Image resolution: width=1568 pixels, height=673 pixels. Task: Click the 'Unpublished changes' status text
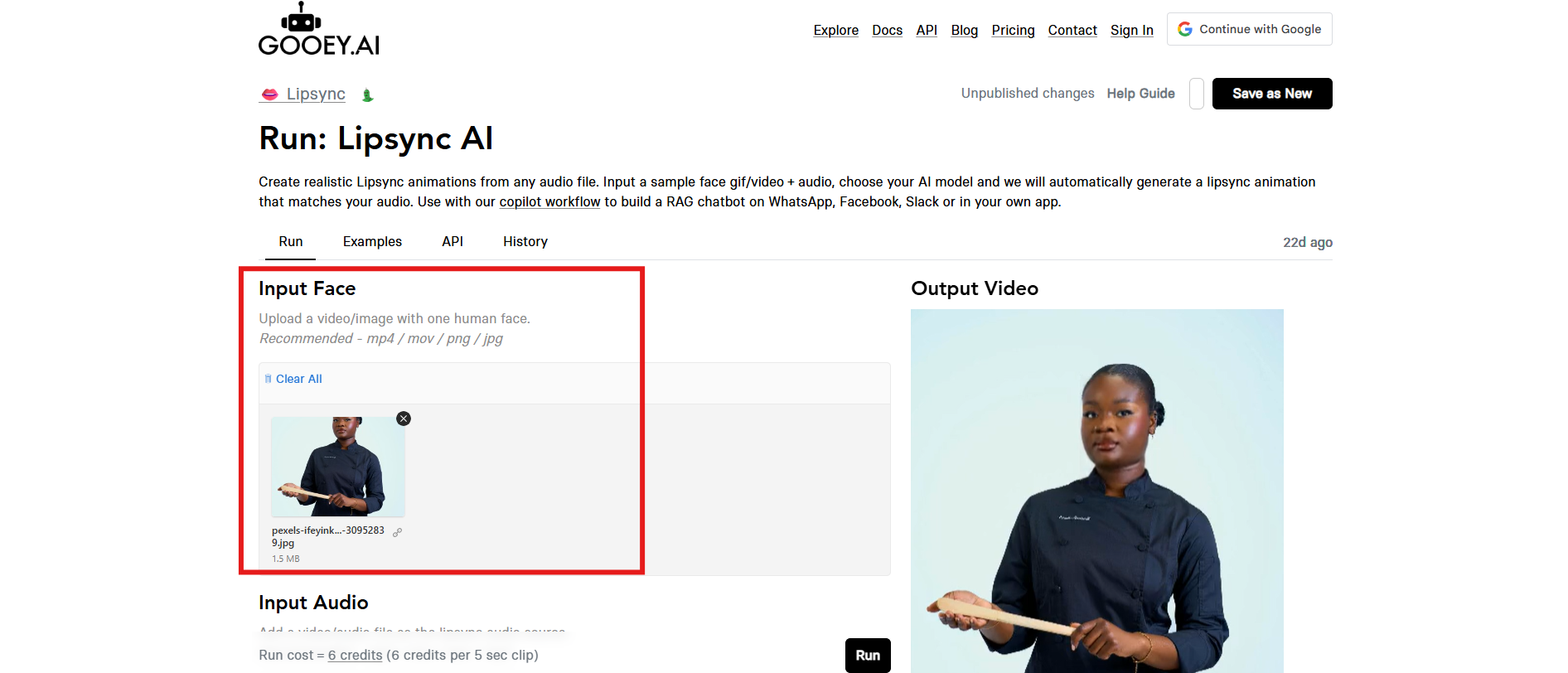[1028, 94]
